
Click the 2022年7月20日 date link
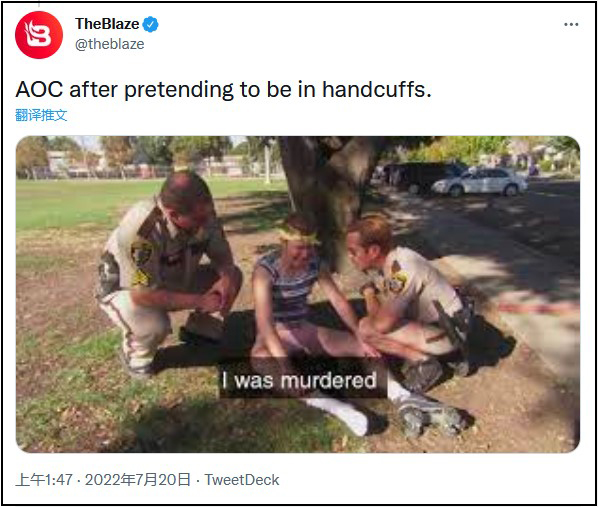pos(138,480)
